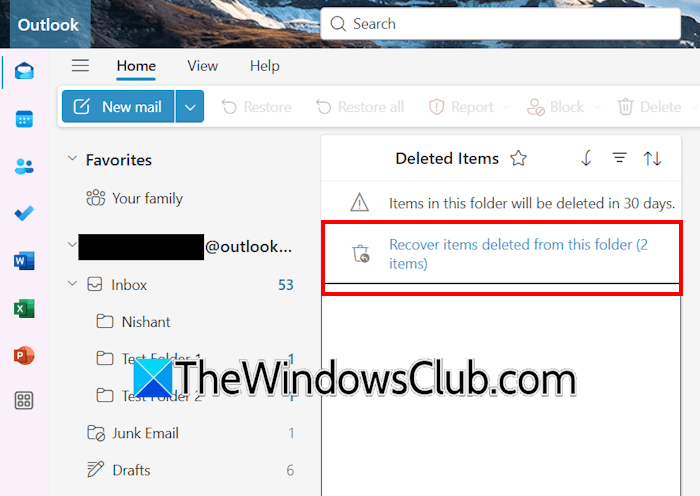The height and width of the screenshot is (496, 700).
Task: Launch Excel from the left app rail
Action: click(24, 308)
